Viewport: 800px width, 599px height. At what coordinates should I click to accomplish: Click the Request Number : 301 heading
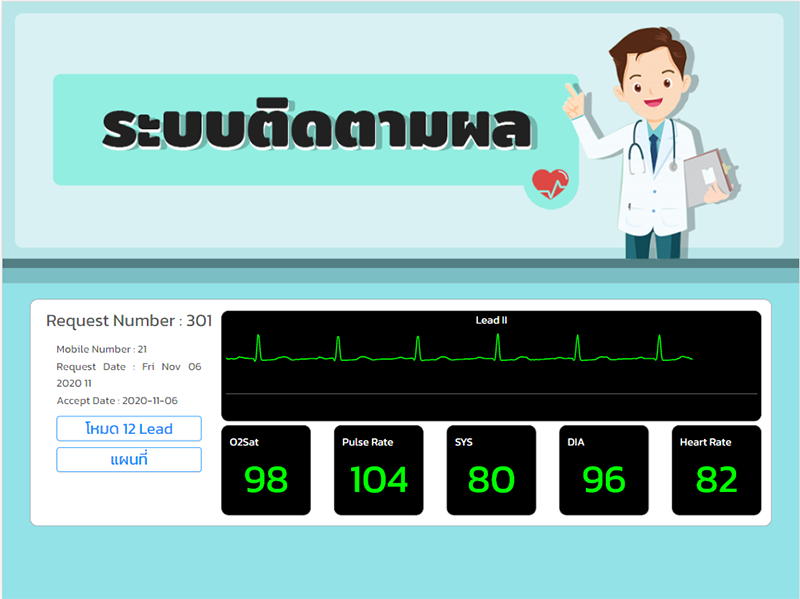pos(129,320)
